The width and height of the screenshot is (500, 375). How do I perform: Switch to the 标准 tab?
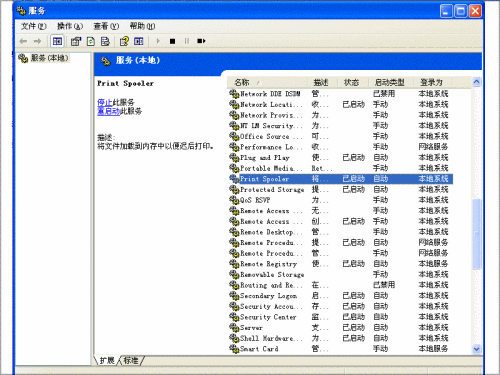coord(131,360)
